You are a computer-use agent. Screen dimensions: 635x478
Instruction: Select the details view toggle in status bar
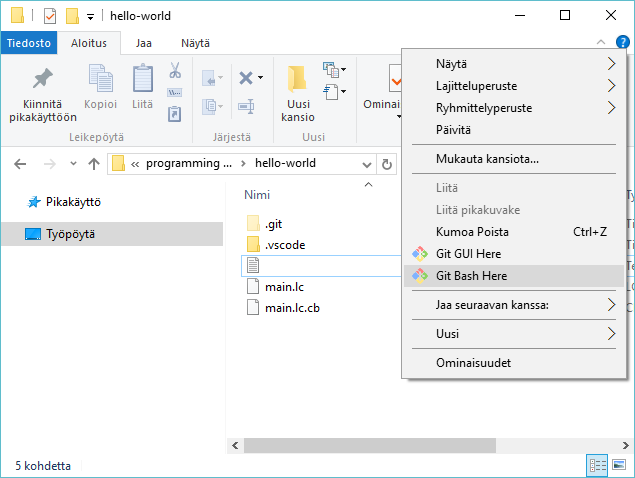[598, 465]
